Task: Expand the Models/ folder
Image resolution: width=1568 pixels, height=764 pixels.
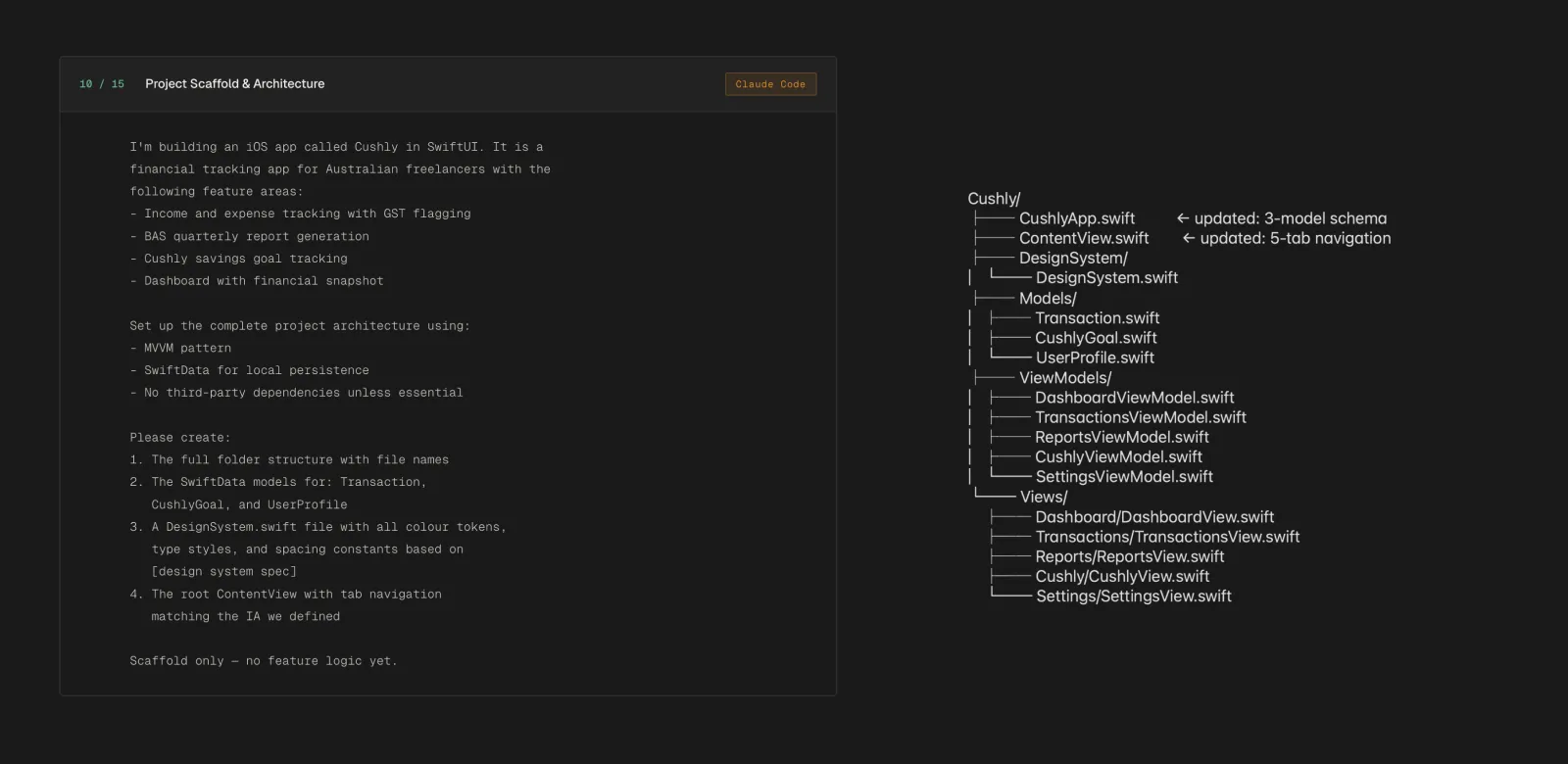Action: pyautogui.click(x=1048, y=299)
